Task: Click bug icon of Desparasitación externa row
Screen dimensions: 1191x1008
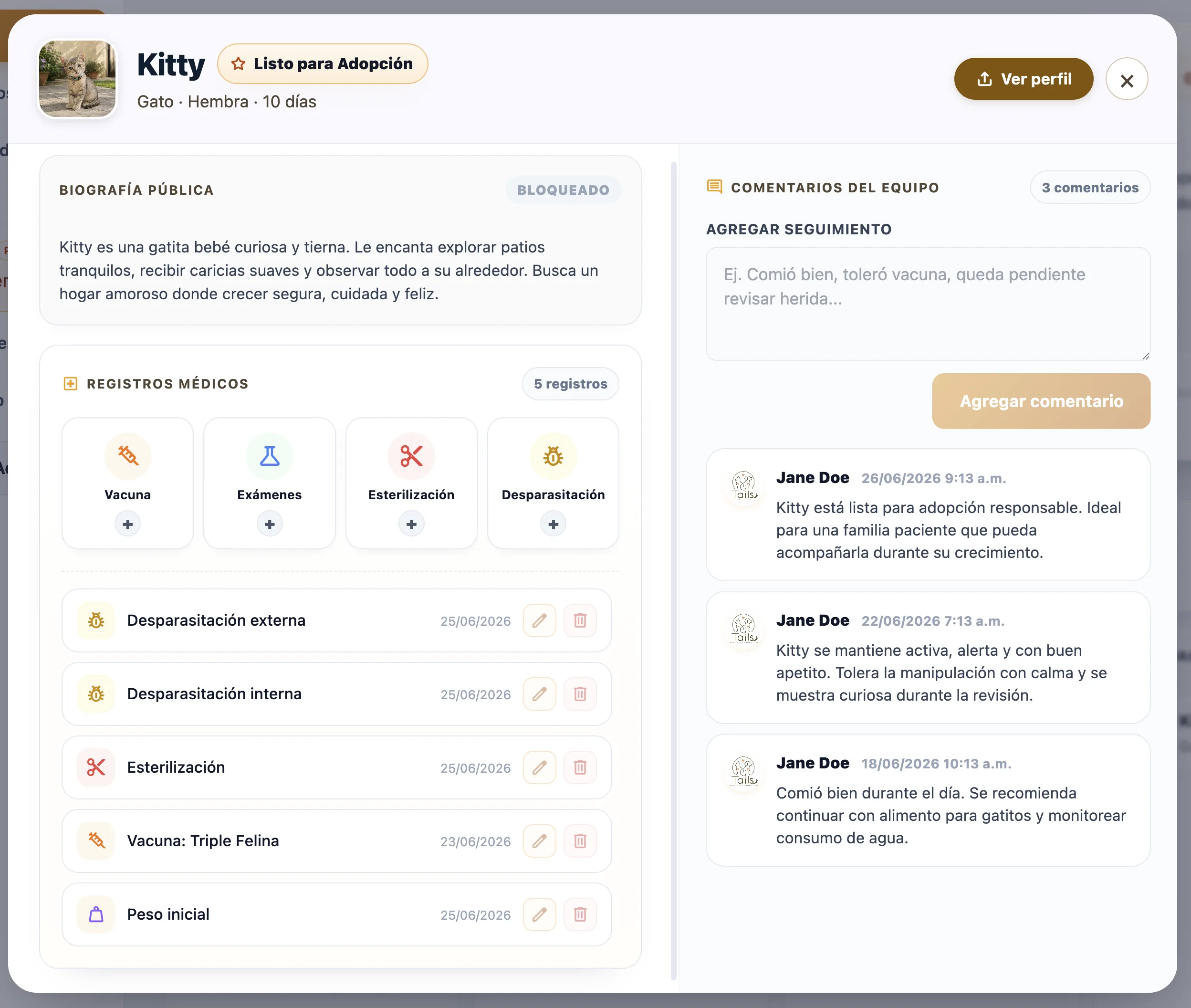Action: point(96,620)
